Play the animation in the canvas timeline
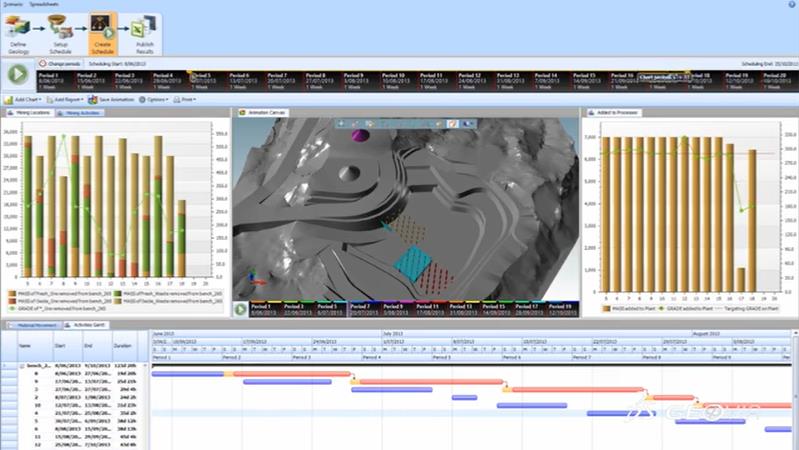Viewport: 799px width, 450px height. pos(240,309)
